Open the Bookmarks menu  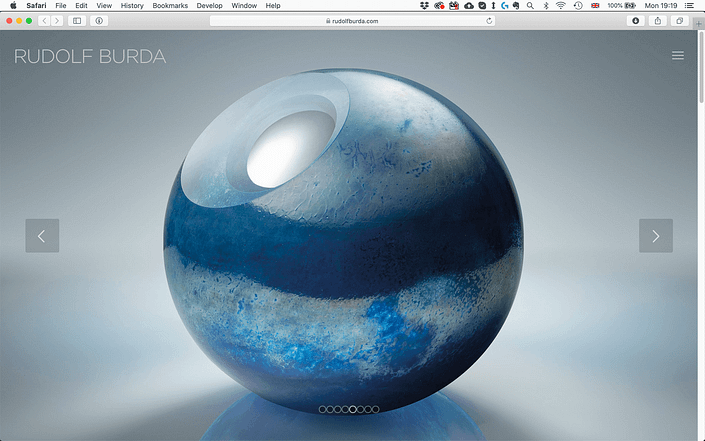[170, 5]
